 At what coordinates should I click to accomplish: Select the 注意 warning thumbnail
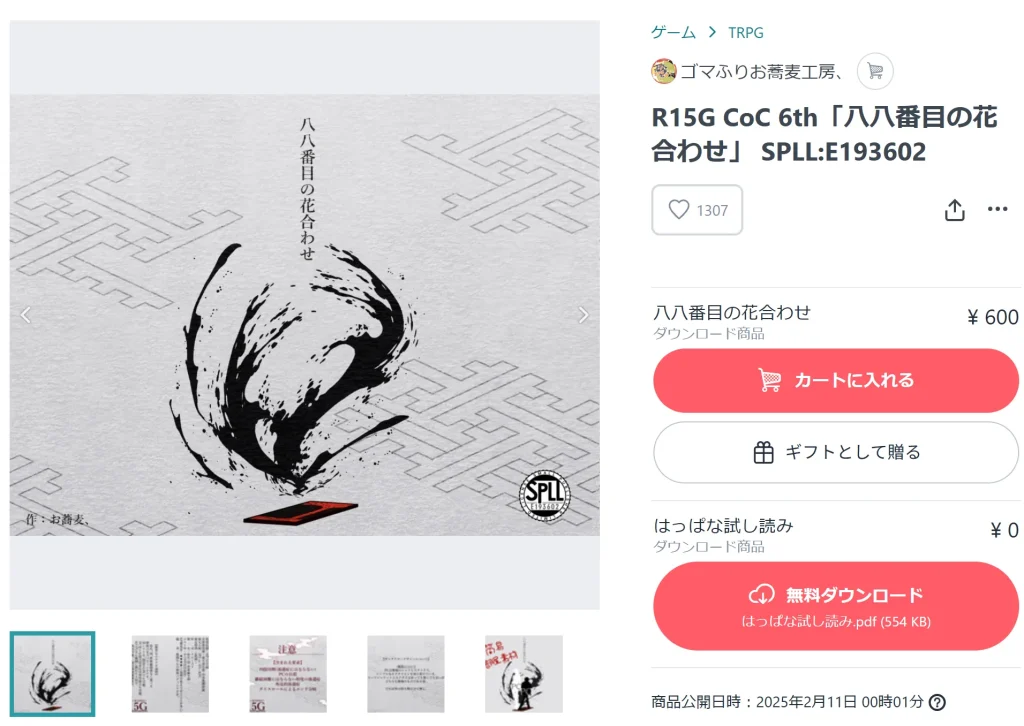click(x=288, y=674)
